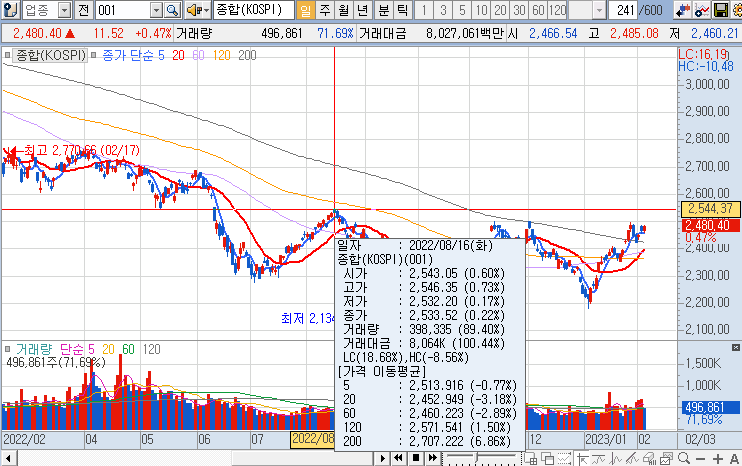Open the custom interval dropdown
Screen dimensions: 742x466
pos(599,10)
